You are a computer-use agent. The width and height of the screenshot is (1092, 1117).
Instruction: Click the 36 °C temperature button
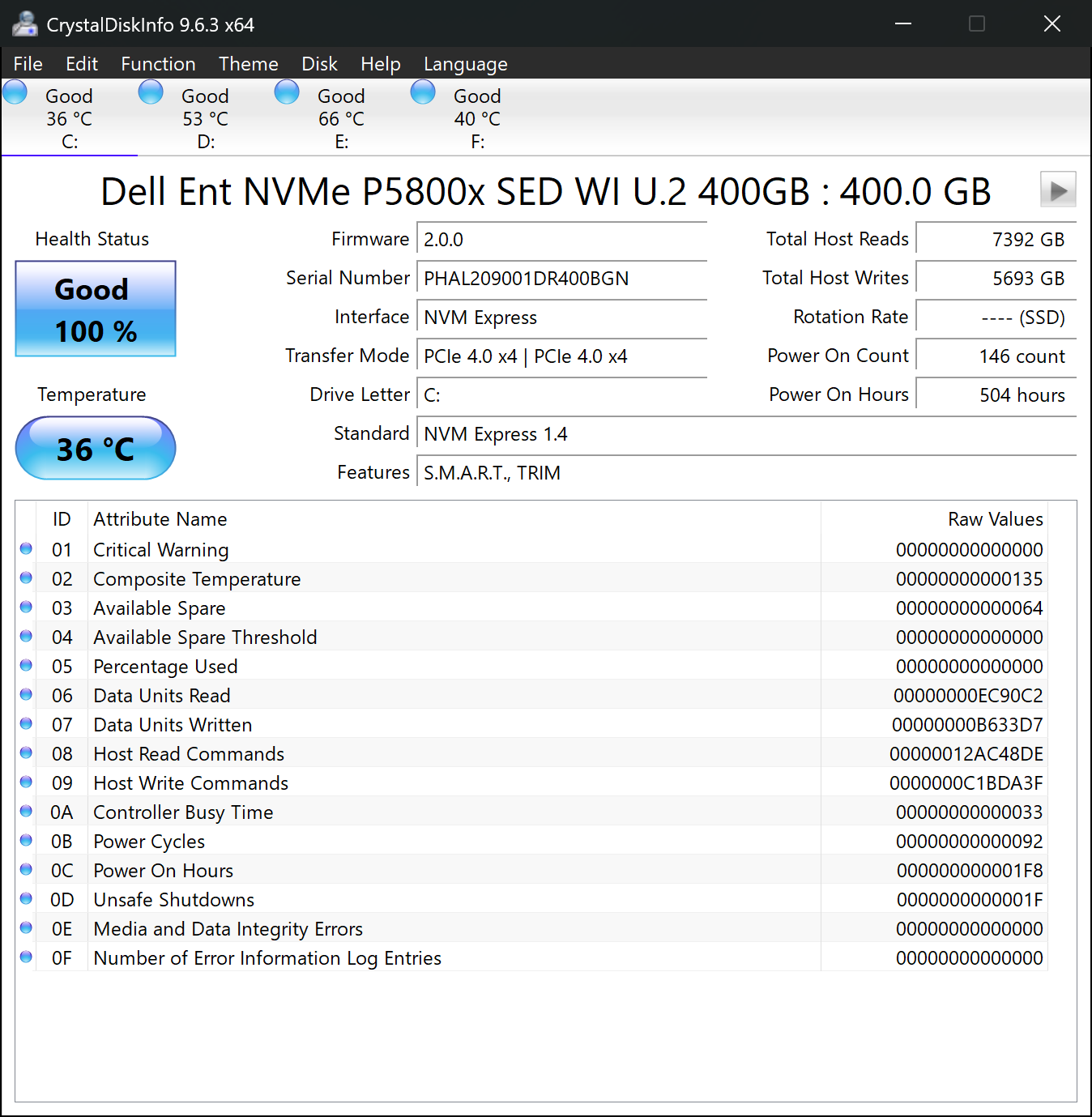96,448
